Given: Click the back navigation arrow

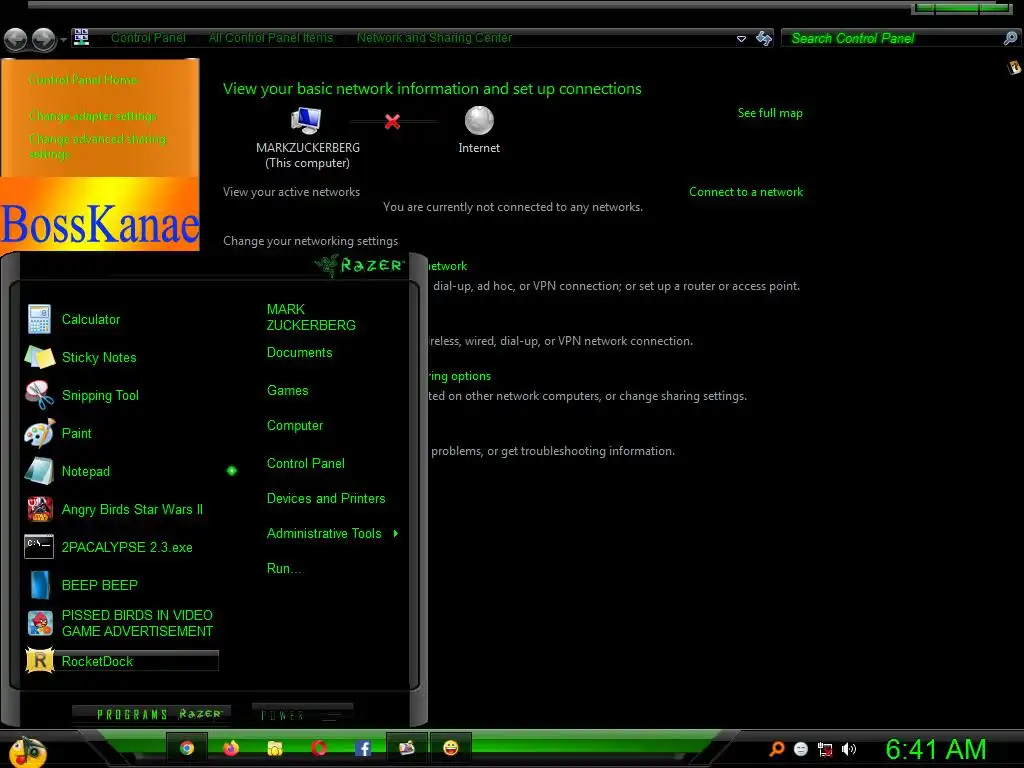Looking at the screenshot, I should point(16,39).
